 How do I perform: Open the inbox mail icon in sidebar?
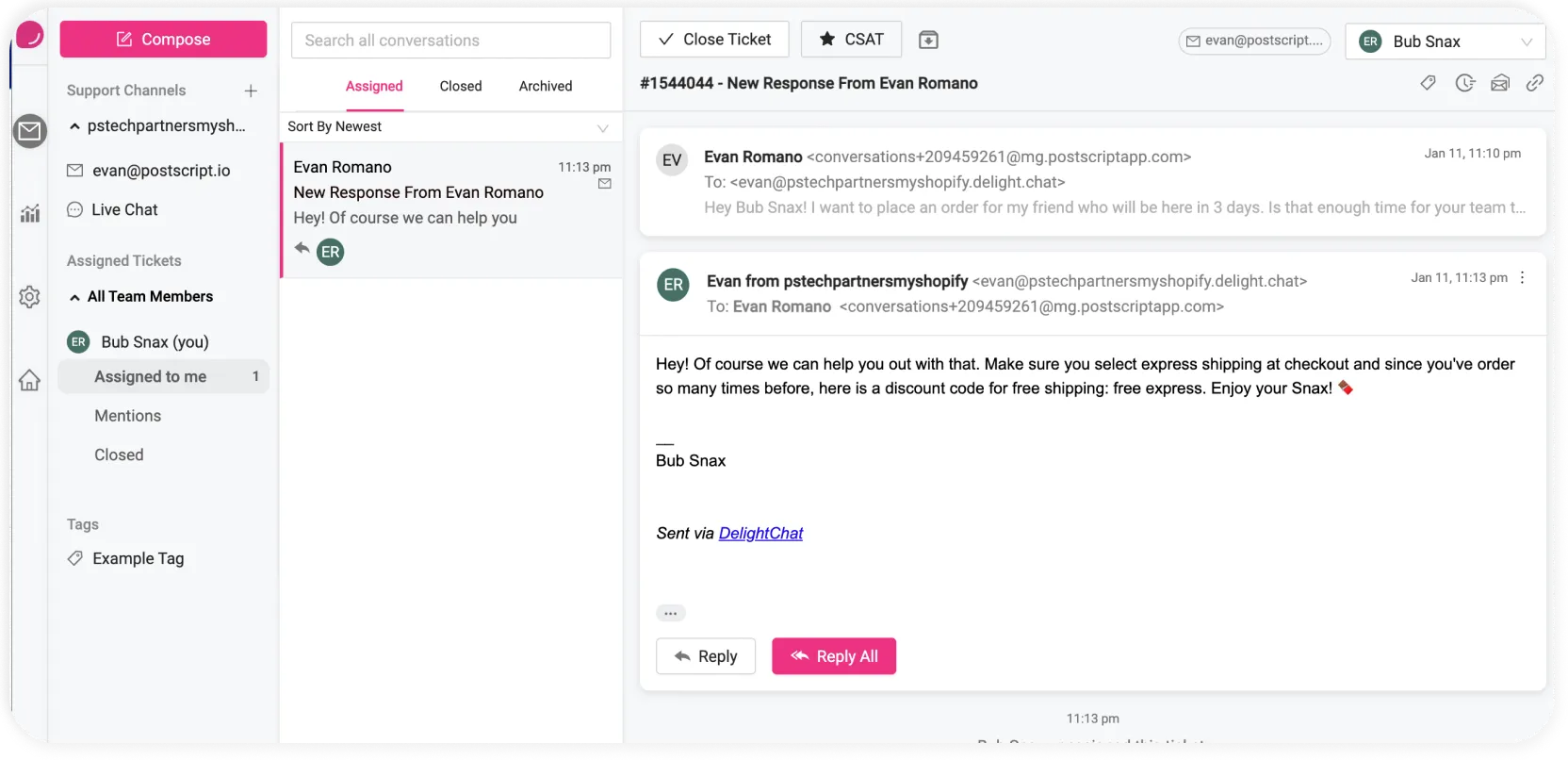[x=29, y=131]
